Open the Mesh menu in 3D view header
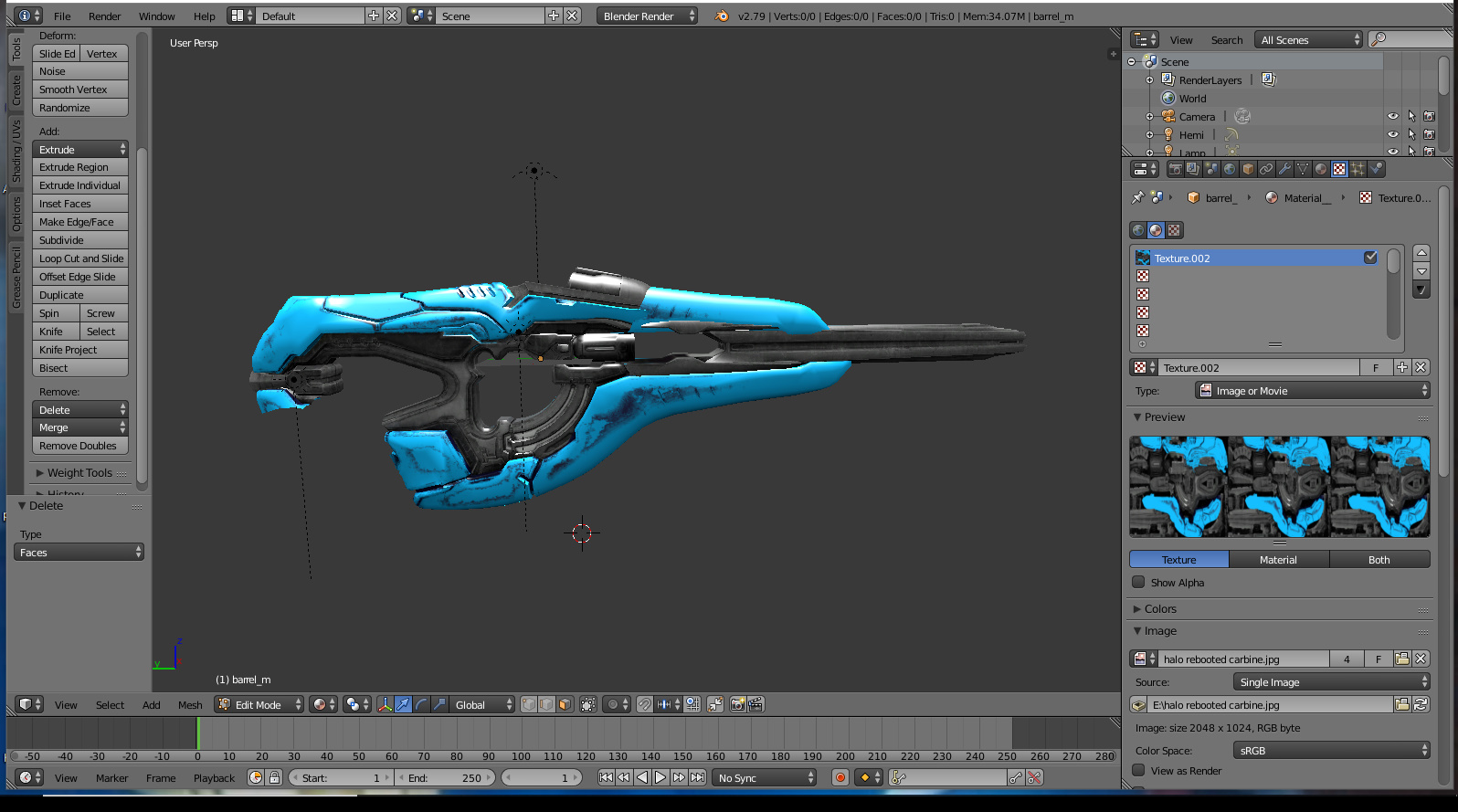 click(x=190, y=704)
